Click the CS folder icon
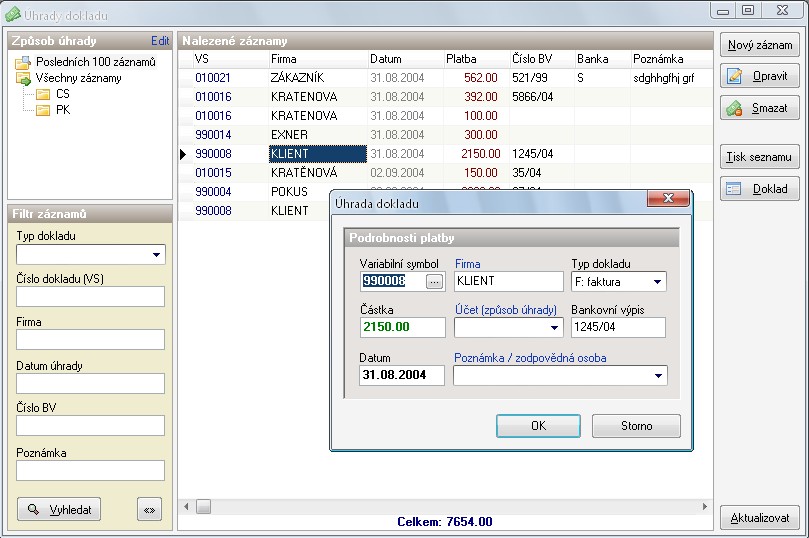809x538 pixels. coord(43,94)
